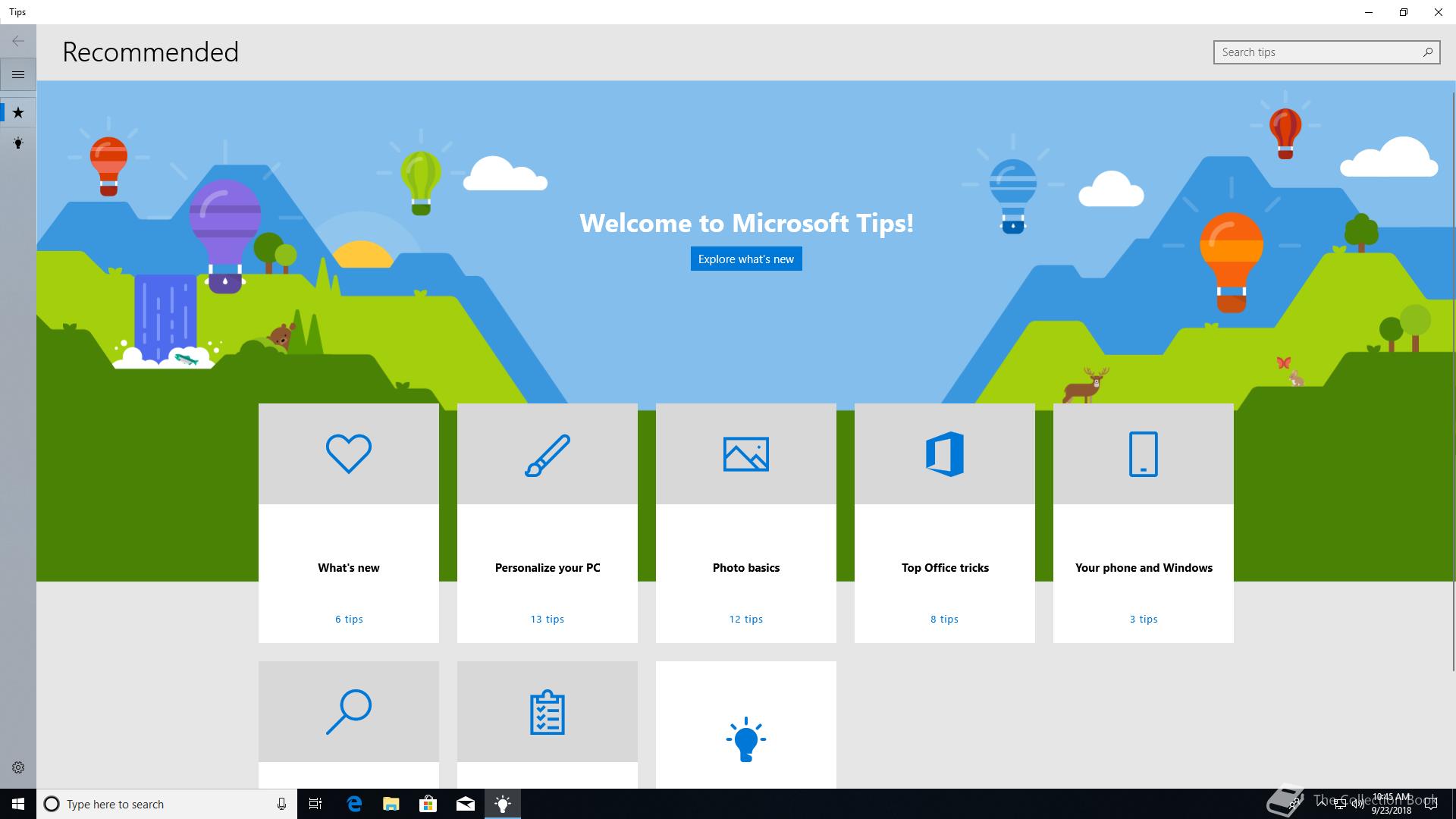Click the vertical scrollbar
The height and width of the screenshot is (819, 1456).
pos(1451,379)
